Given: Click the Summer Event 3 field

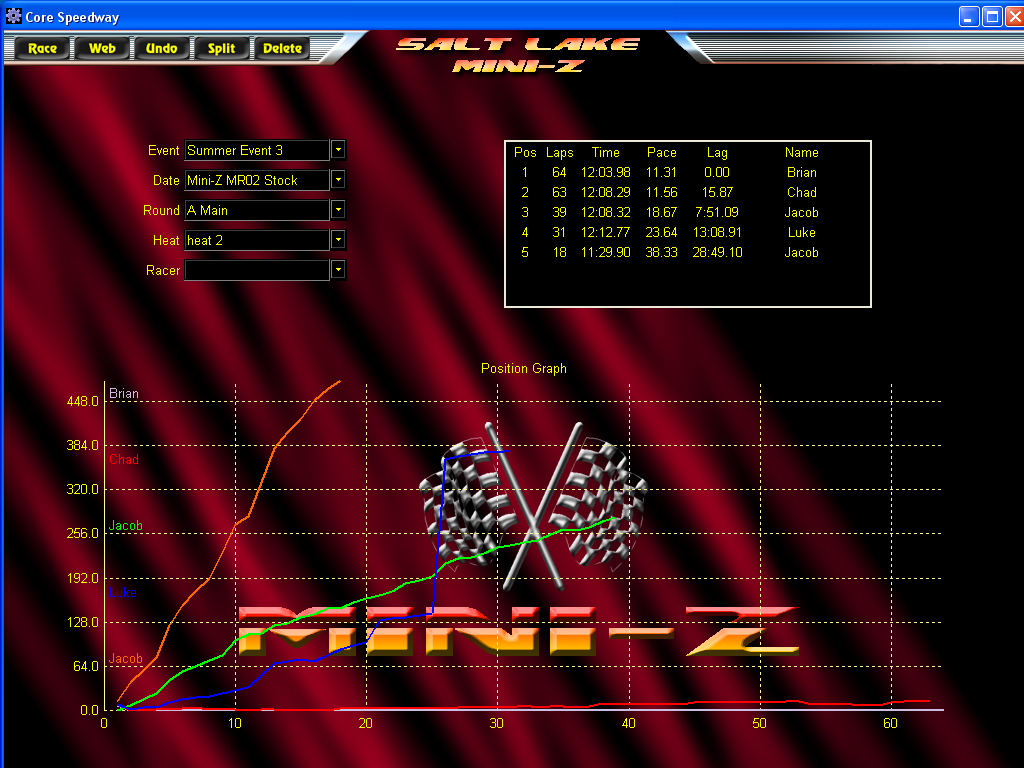Looking at the screenshot, I should point(257,150).
